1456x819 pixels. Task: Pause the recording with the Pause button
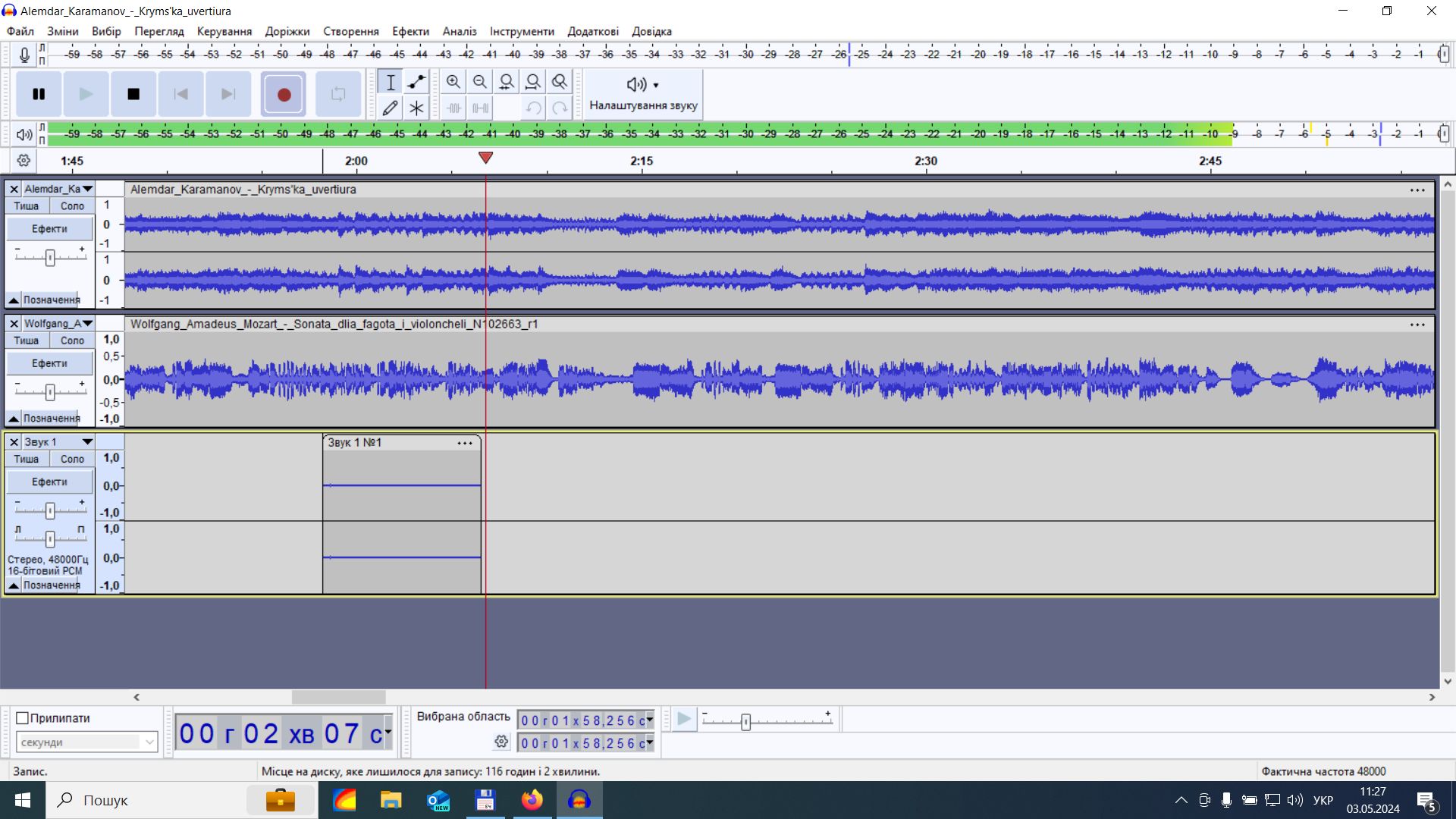[39, 94]
